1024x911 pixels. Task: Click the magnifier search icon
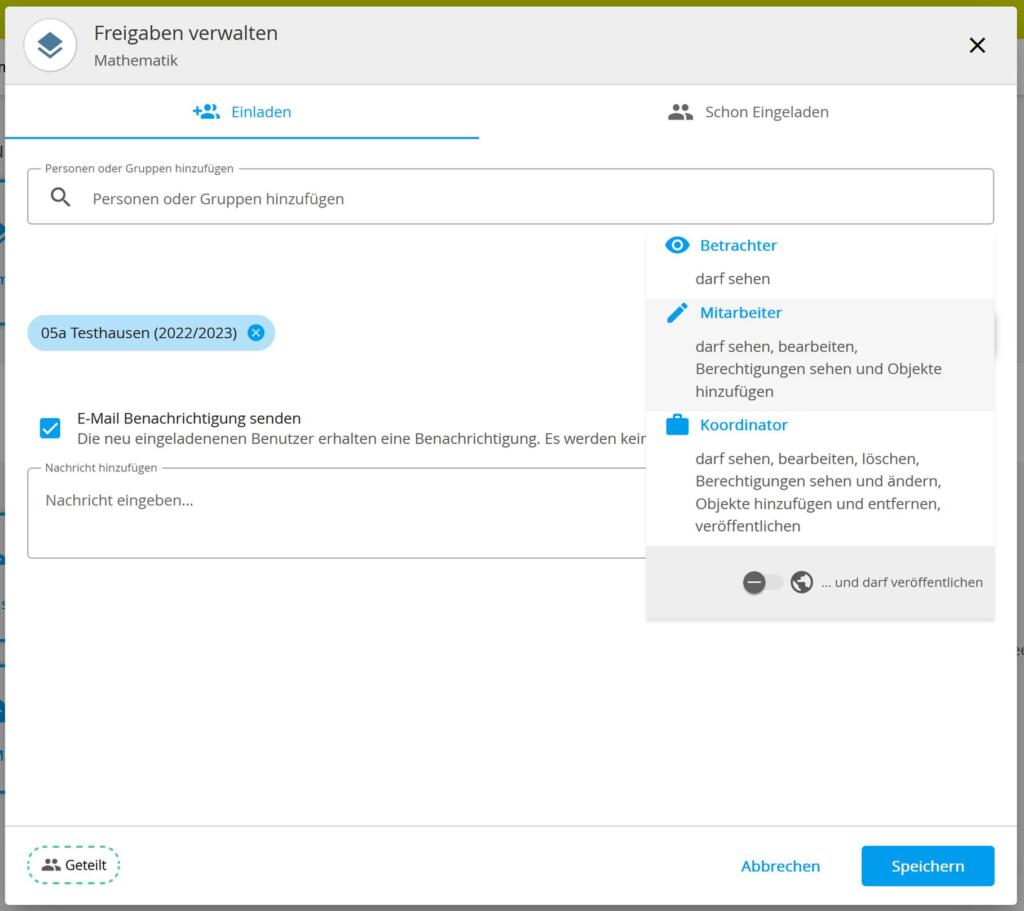pyautogui.click(x=60, y=197)
